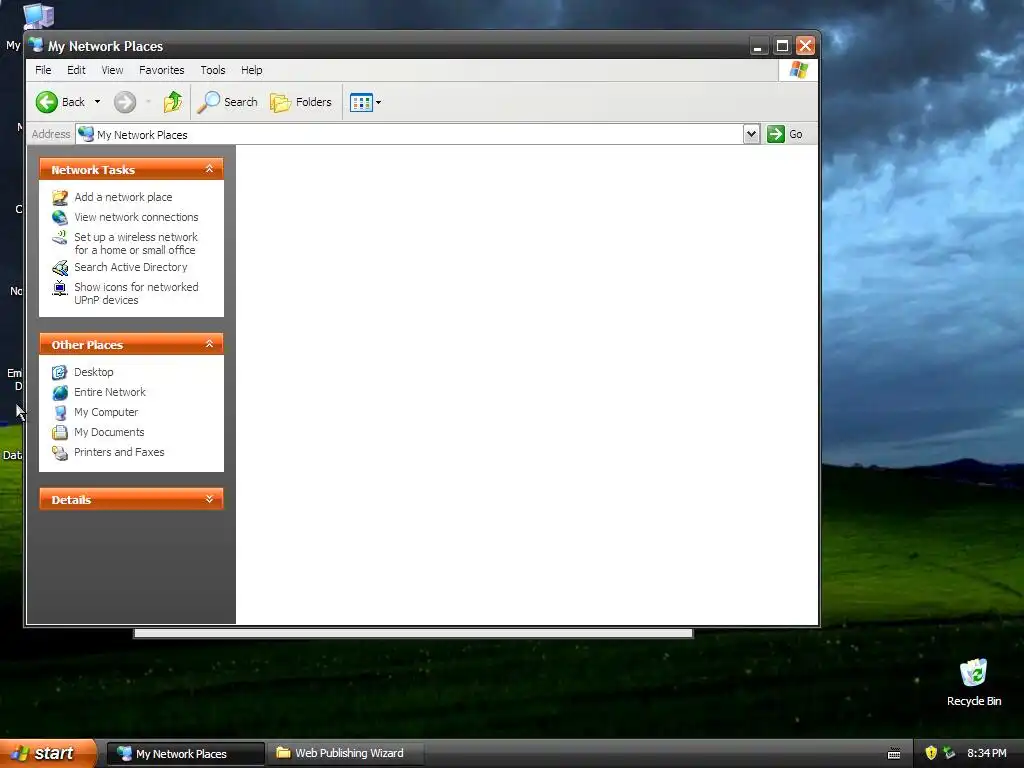Image resolution: width=1024 pixels, height=768 pixels.
Task: Click Set up a wireless network link
Action: pyautogui.click(x=136, y=243)
